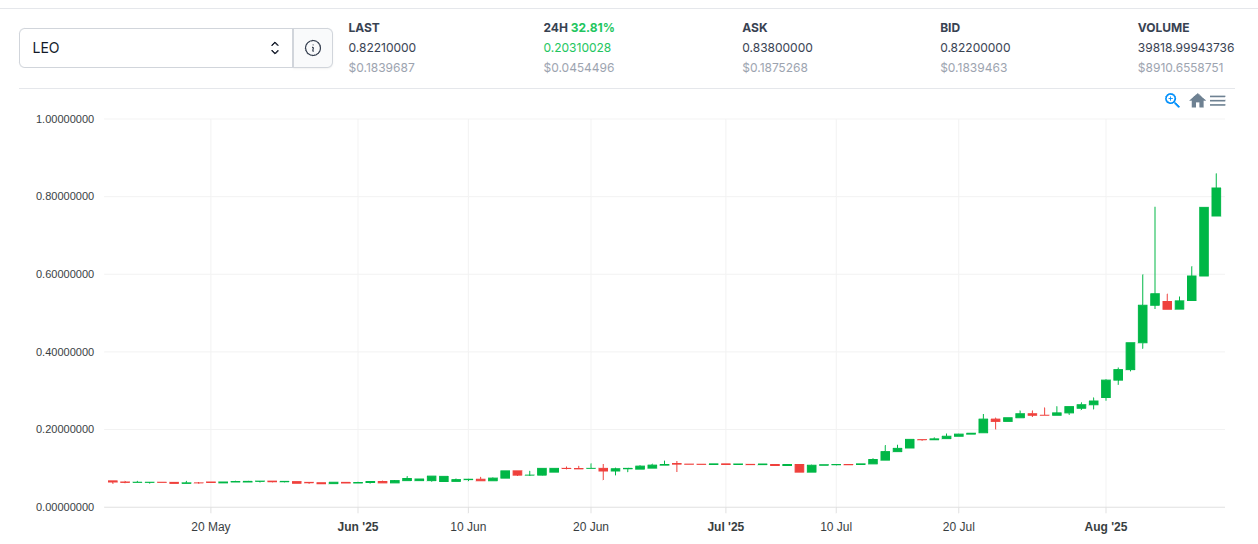Image resolution: width=1258 pixels, height=544 pixels.
Task: Select the ASK price 0.83800000
Action: [777, 48]
